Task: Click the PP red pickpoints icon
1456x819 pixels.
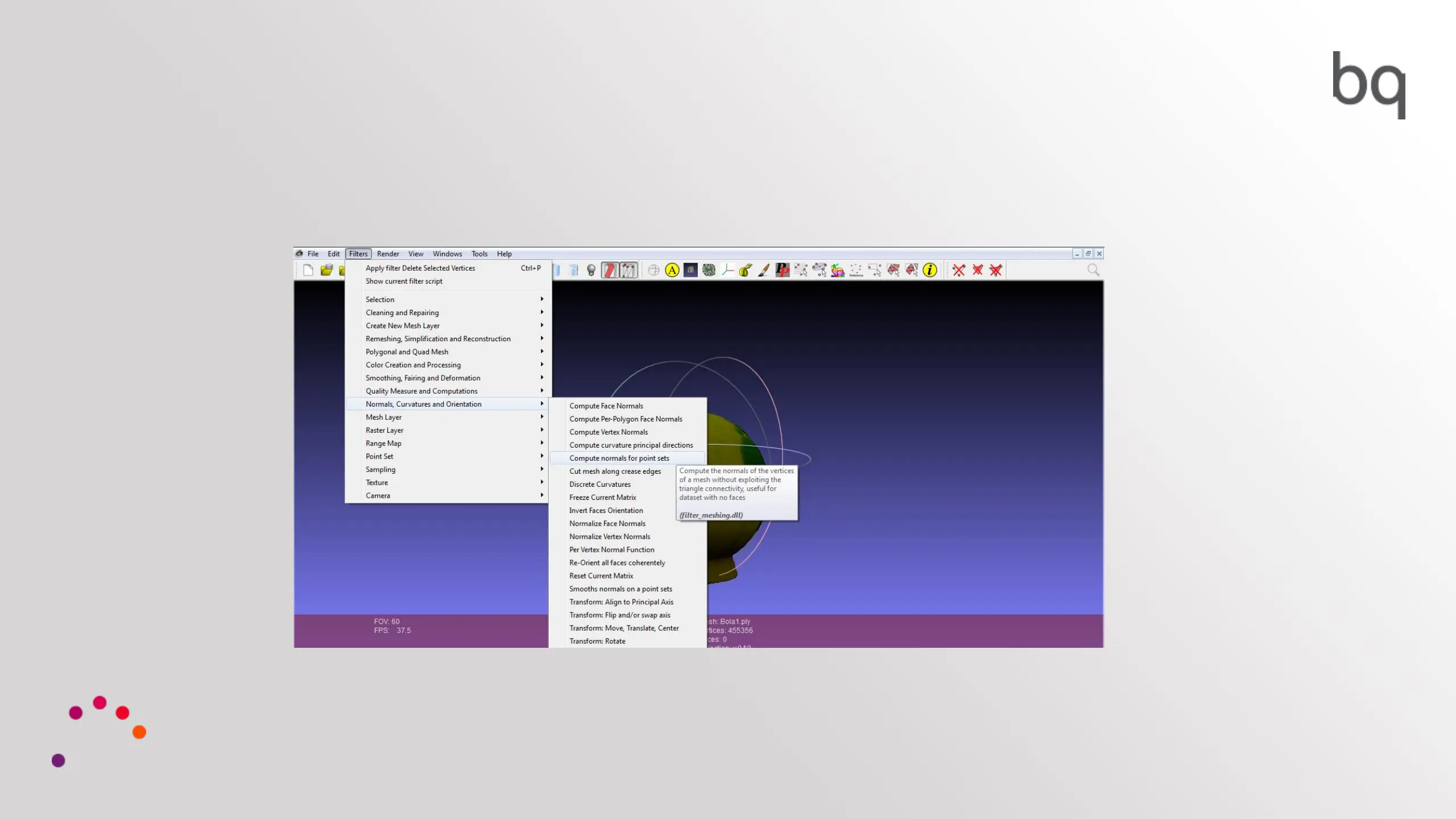Action: [783, 270]
